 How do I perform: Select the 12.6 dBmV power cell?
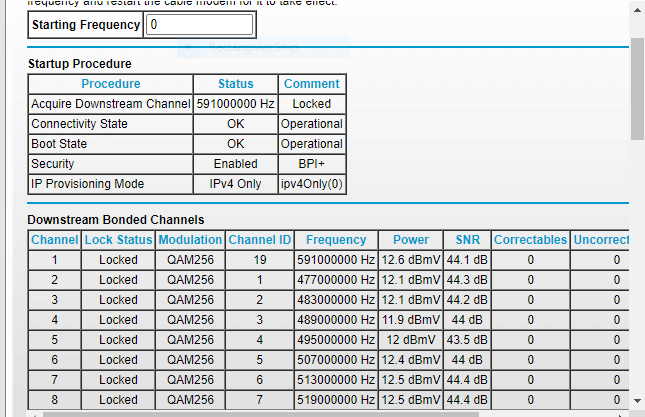pyautogui.click(x=411, y=260)
